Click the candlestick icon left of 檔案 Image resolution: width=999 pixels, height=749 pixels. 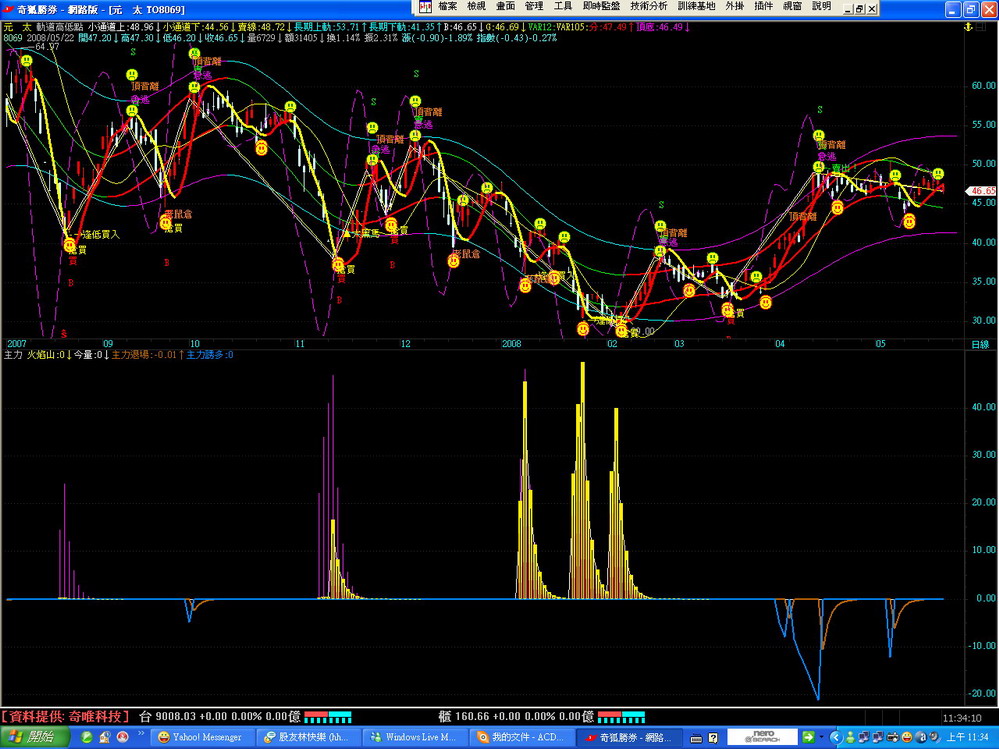point(425,7)
